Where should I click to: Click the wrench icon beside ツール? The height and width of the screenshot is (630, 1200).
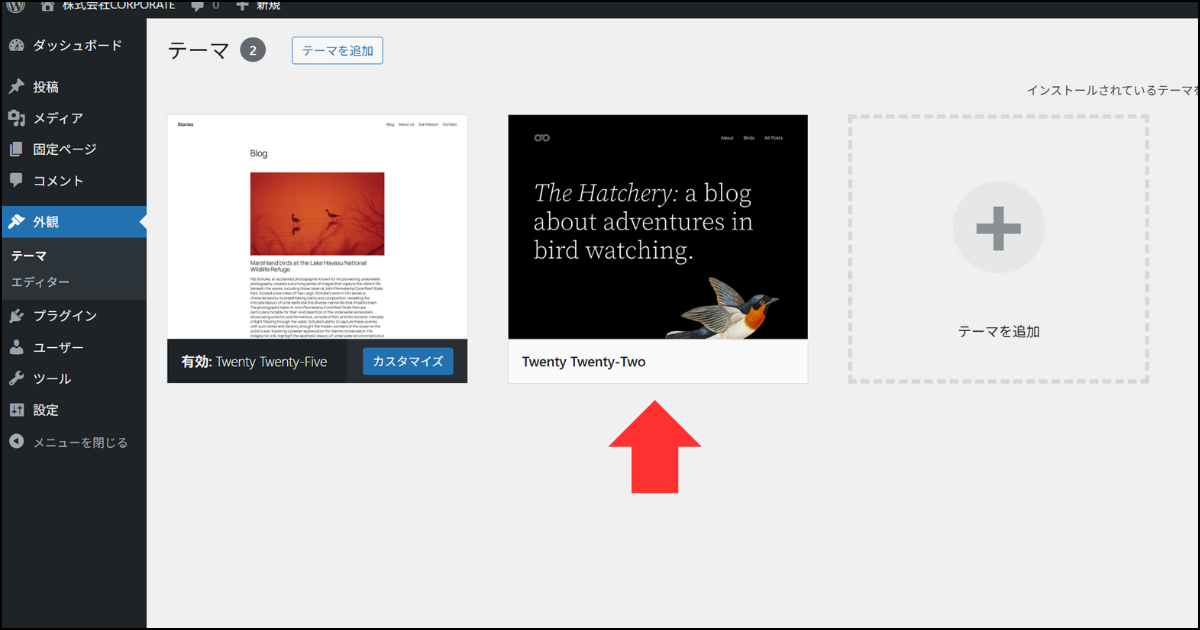pyautogui.click(x=17, y=379)
